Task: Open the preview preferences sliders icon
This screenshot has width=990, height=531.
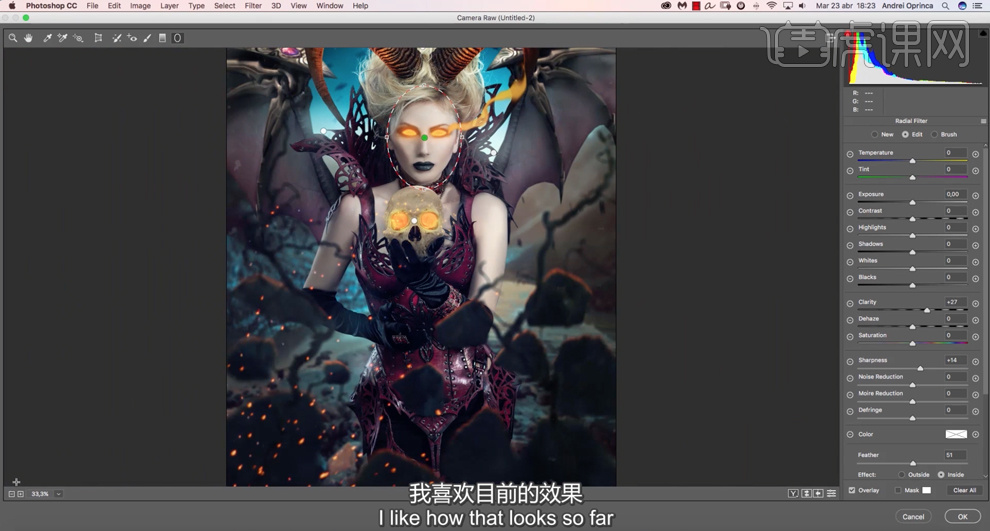Action: coord(832,493)
